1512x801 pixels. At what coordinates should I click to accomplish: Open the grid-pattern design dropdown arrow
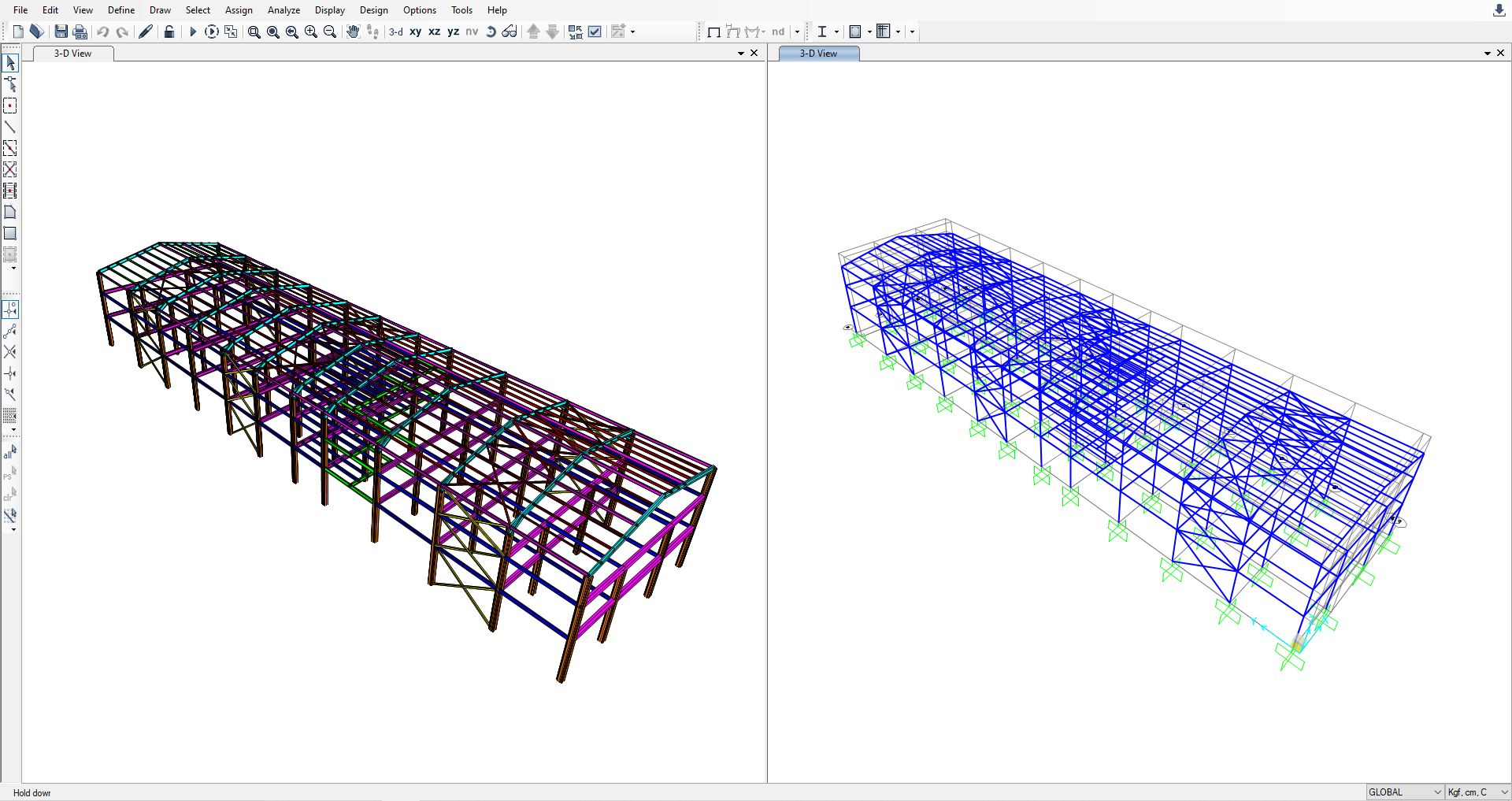point(898,32)
